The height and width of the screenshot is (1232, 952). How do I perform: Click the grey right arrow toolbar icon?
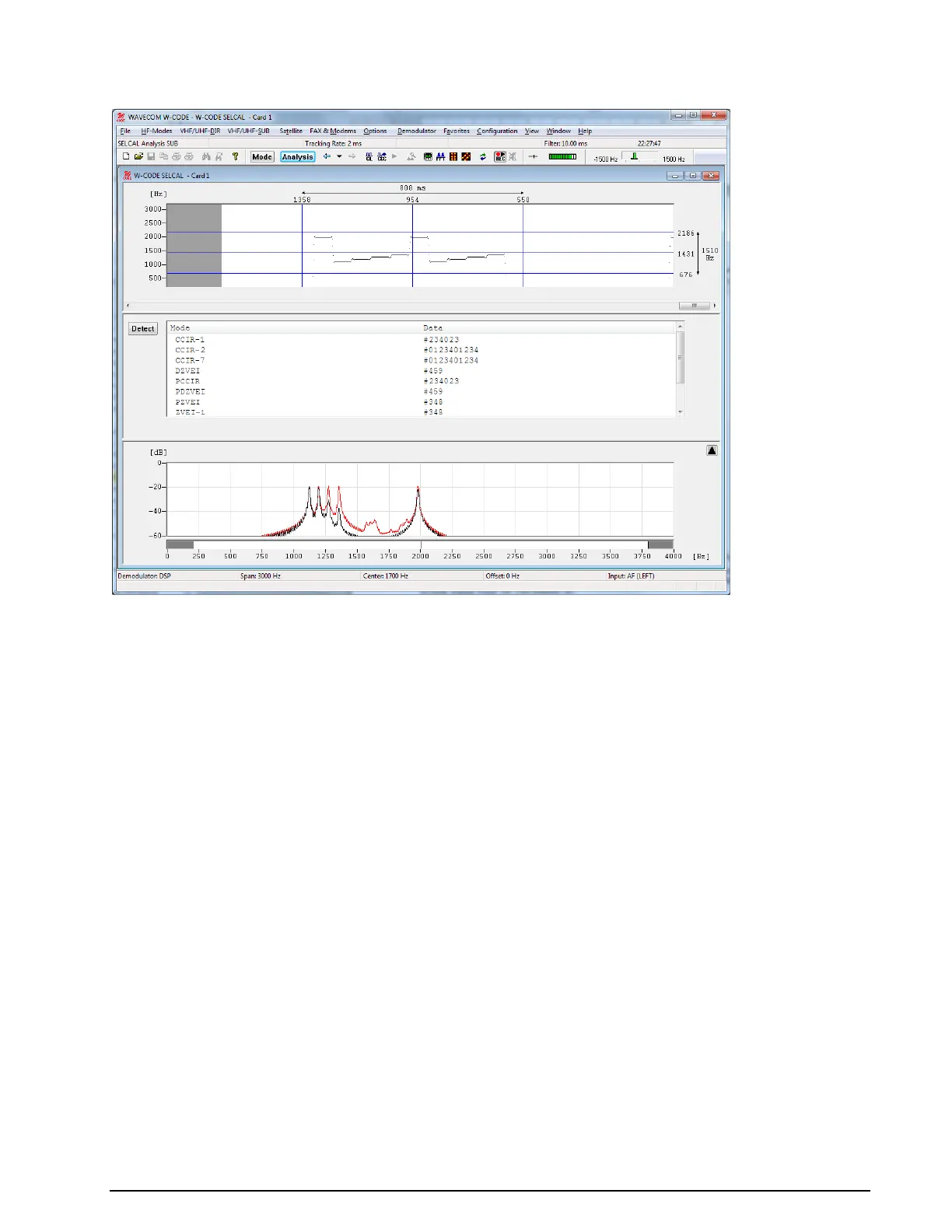pos(352,156)
